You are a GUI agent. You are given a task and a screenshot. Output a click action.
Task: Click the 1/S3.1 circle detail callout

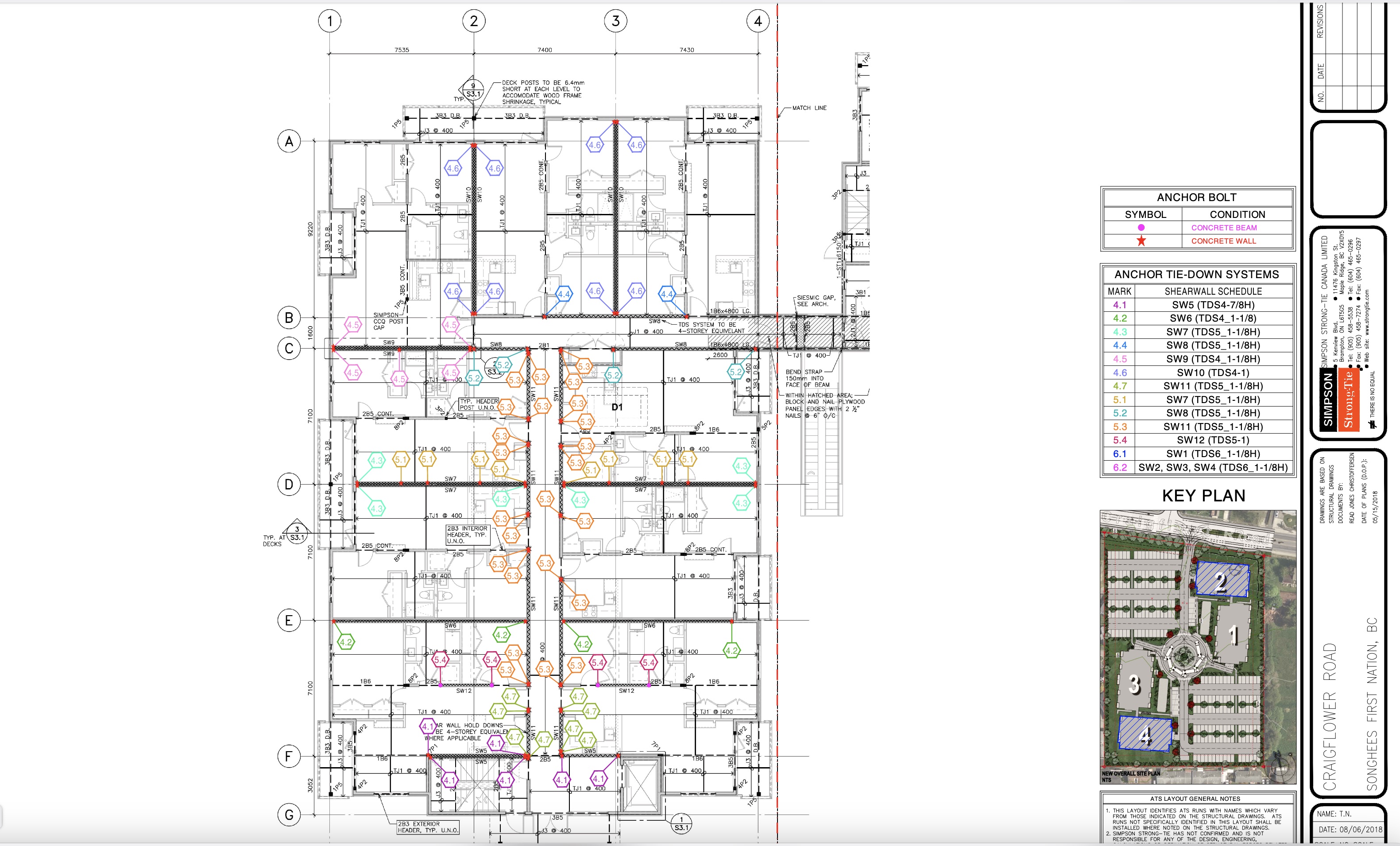[681, 824]
